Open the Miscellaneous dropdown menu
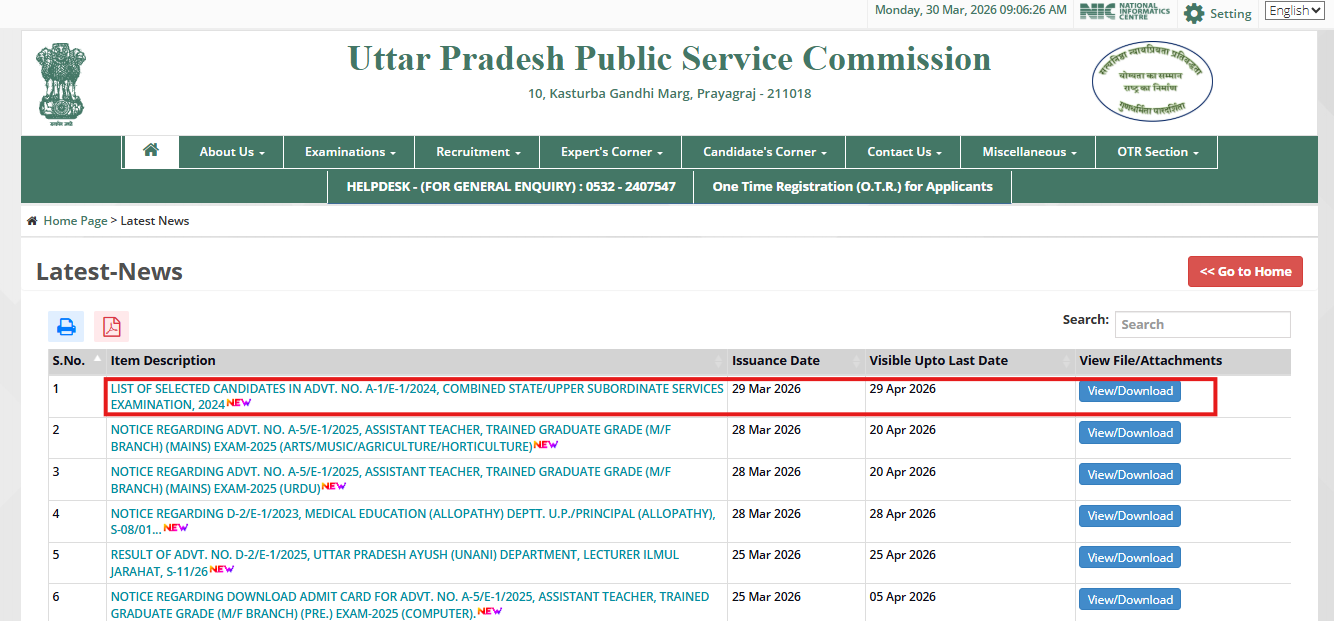1334x621 pixels. coord(1027,151)
